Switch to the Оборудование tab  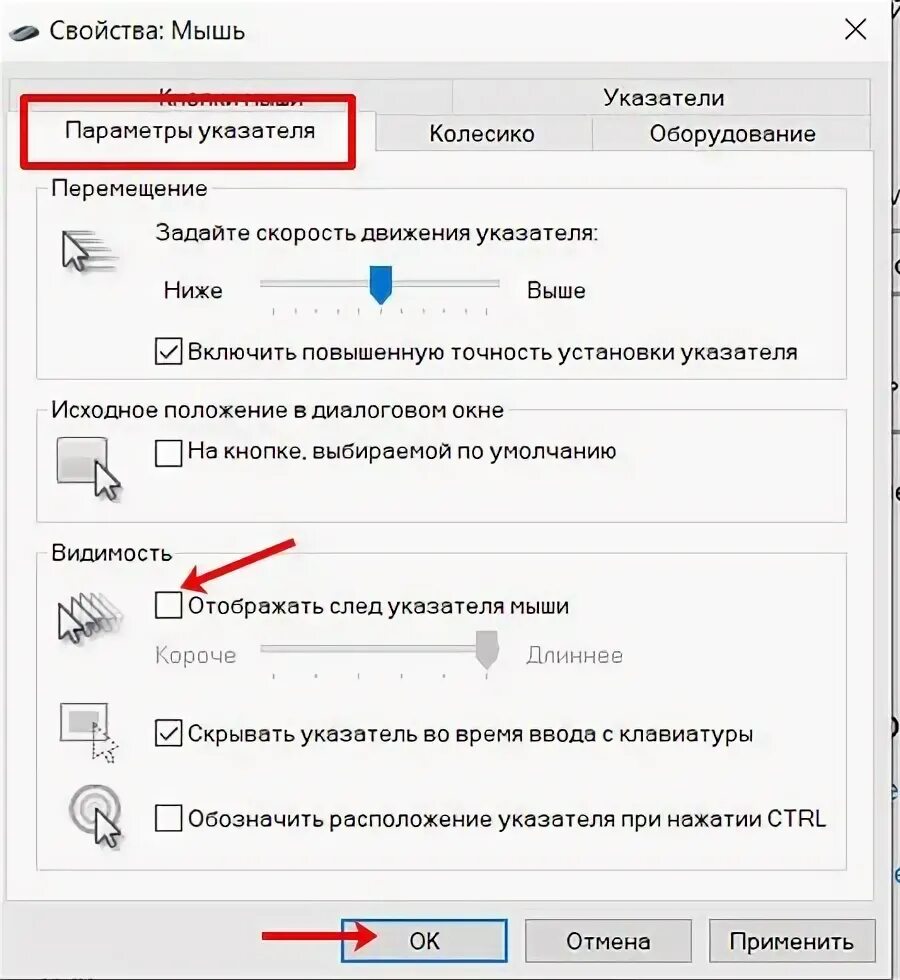coord(732,134)
